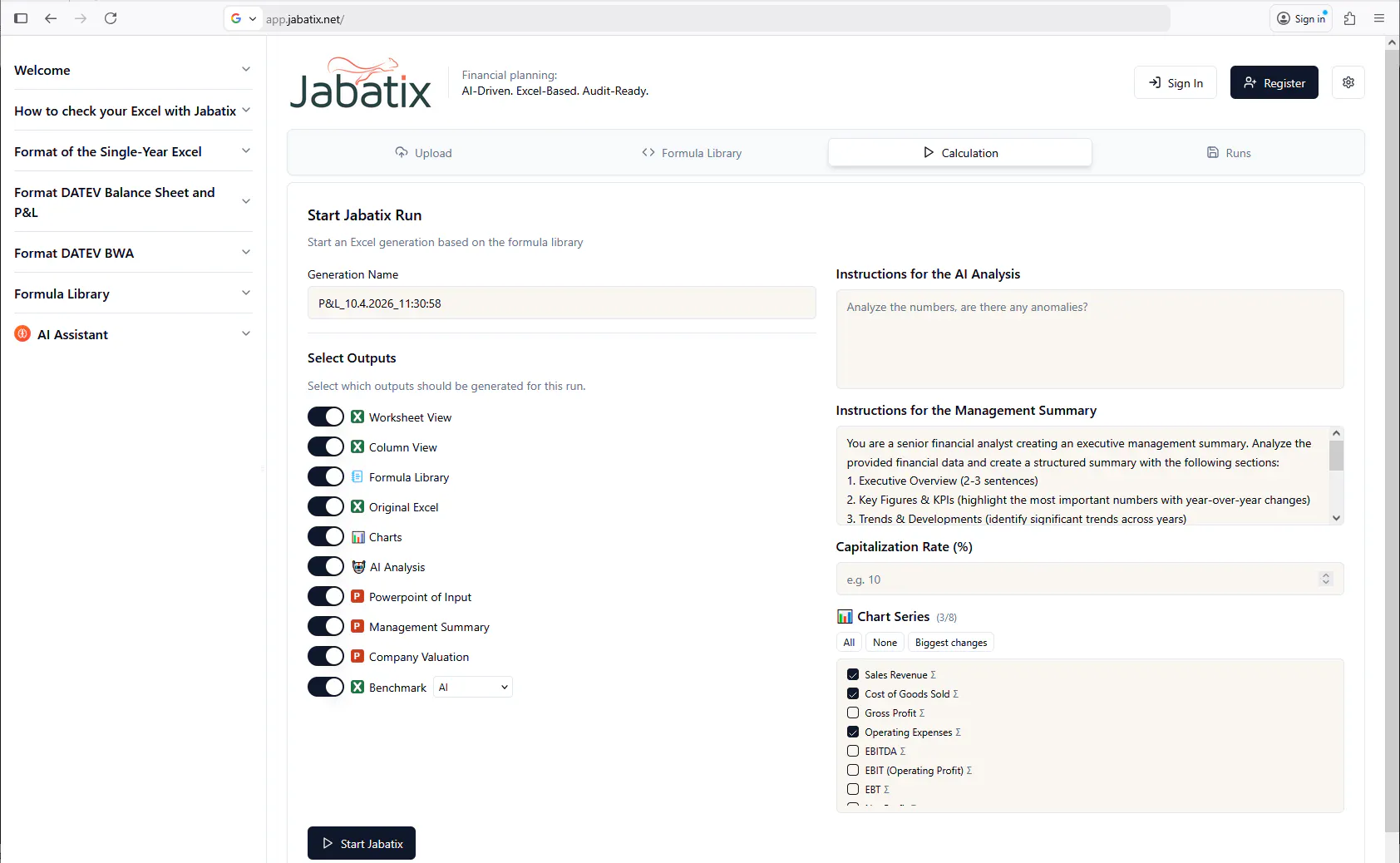Go back using browser back arrow
1400x863 pixels.
pos(51,18)
